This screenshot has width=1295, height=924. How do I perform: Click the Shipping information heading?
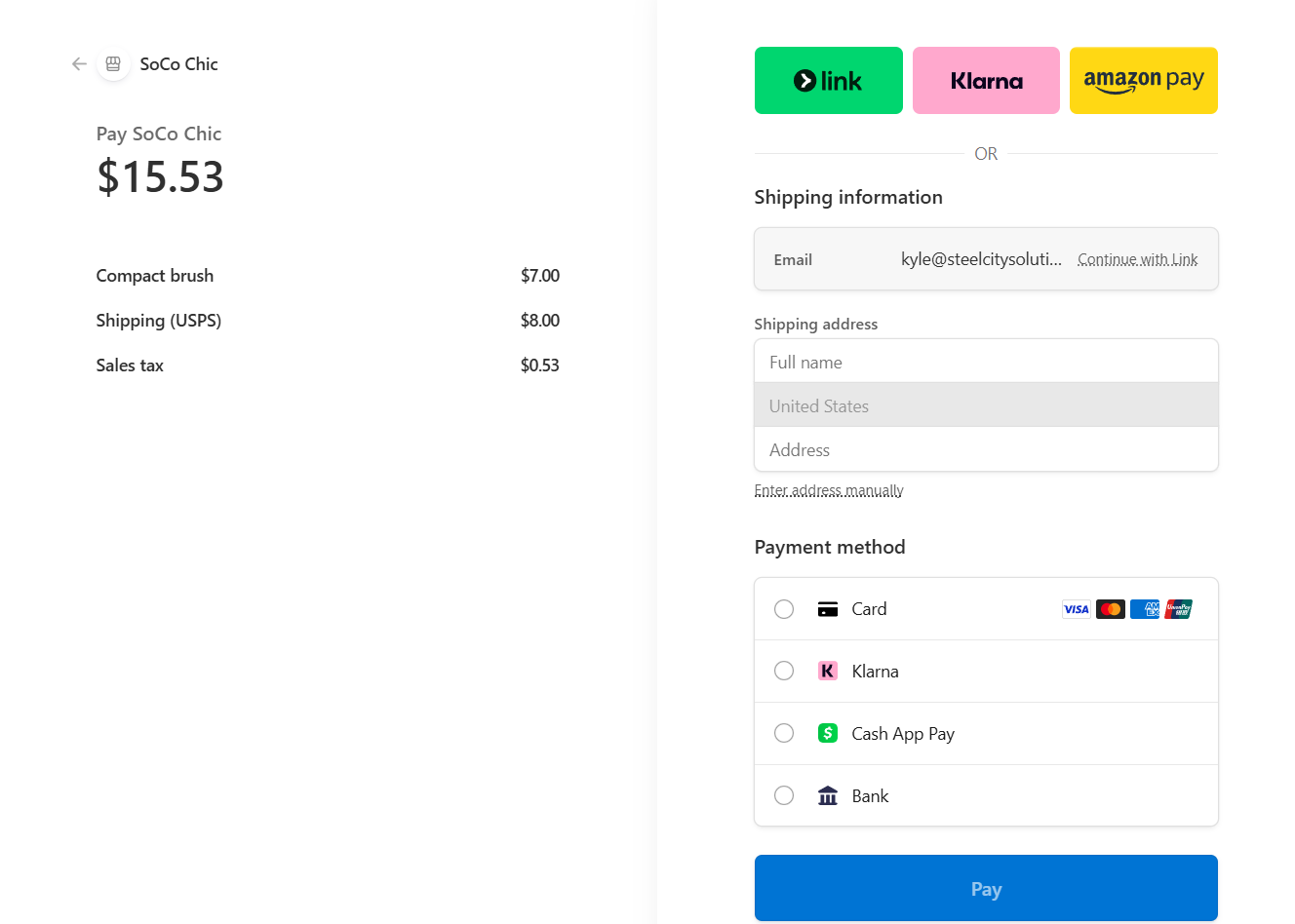[848, 197]
